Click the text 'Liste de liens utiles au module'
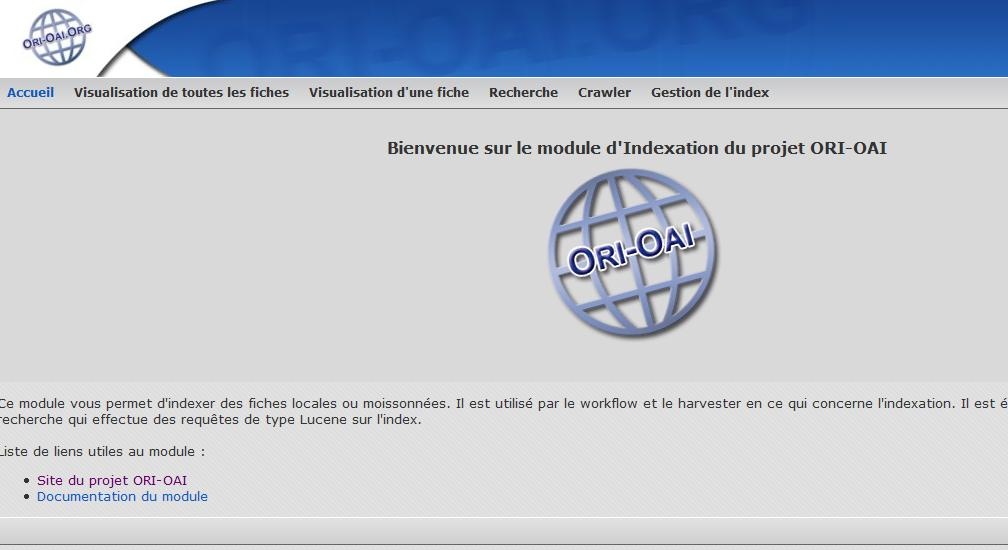Image resolution: width=1008 pixels, height=550 pixels. (x=102, y=452)
